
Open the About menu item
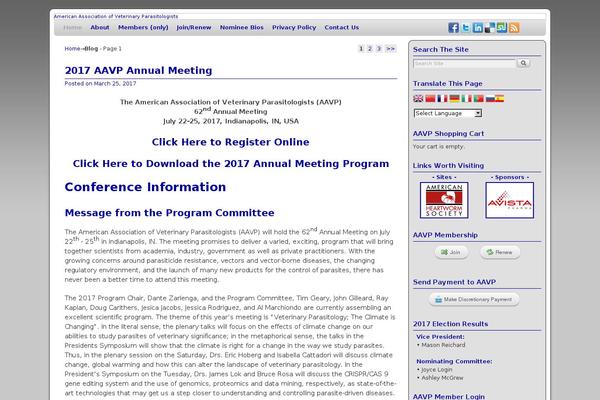tap(100, 28)
